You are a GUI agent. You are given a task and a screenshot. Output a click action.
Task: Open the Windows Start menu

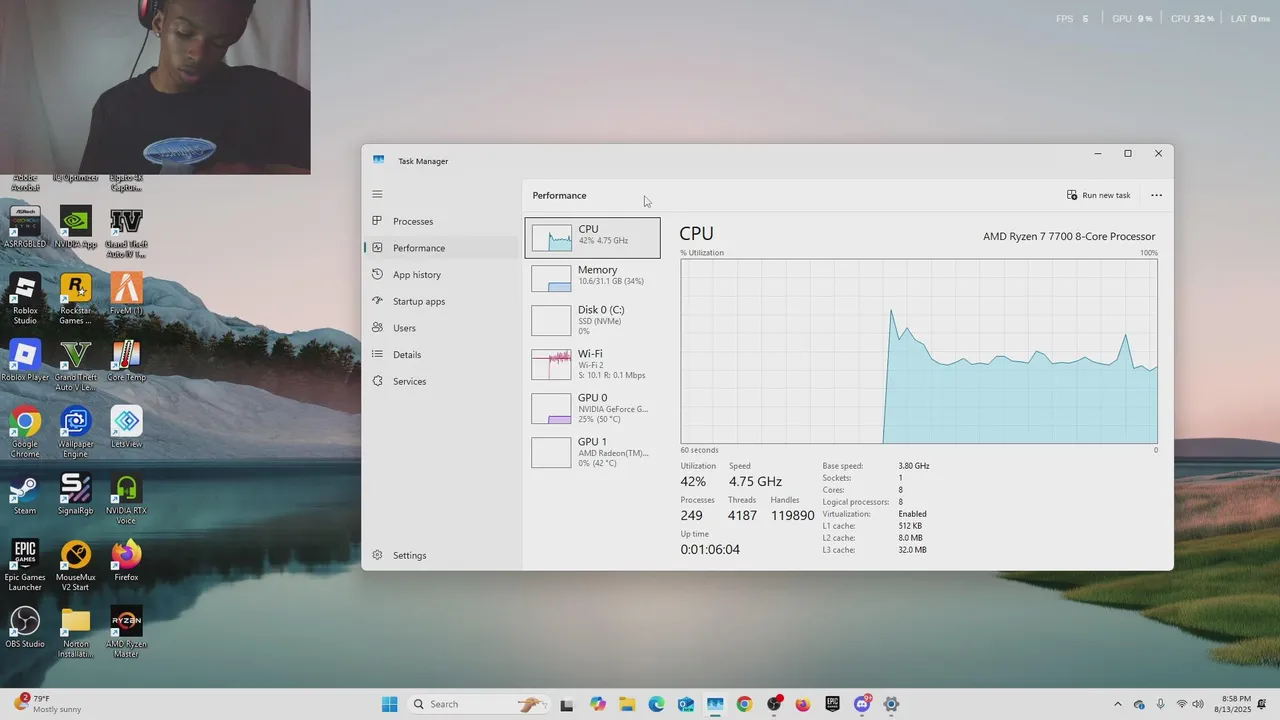(390, 704)
